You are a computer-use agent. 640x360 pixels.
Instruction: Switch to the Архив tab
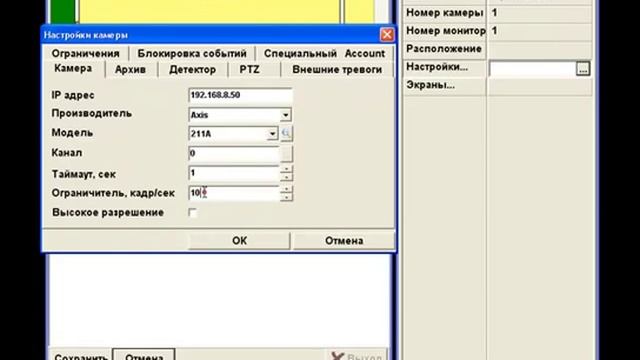[130, 69]
